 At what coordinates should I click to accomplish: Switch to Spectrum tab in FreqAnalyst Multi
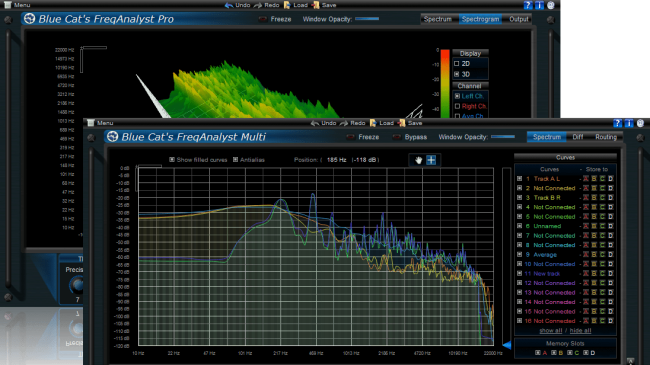click(546, 137)
